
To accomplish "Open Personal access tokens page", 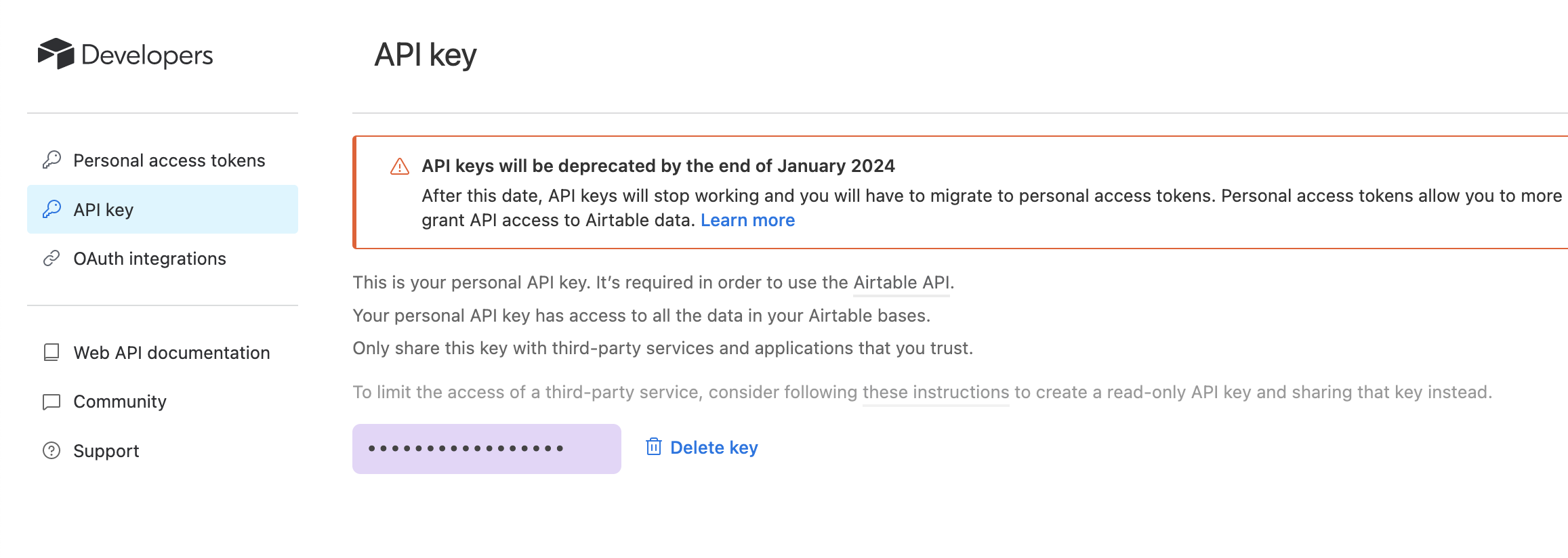I will pos(163,160).
